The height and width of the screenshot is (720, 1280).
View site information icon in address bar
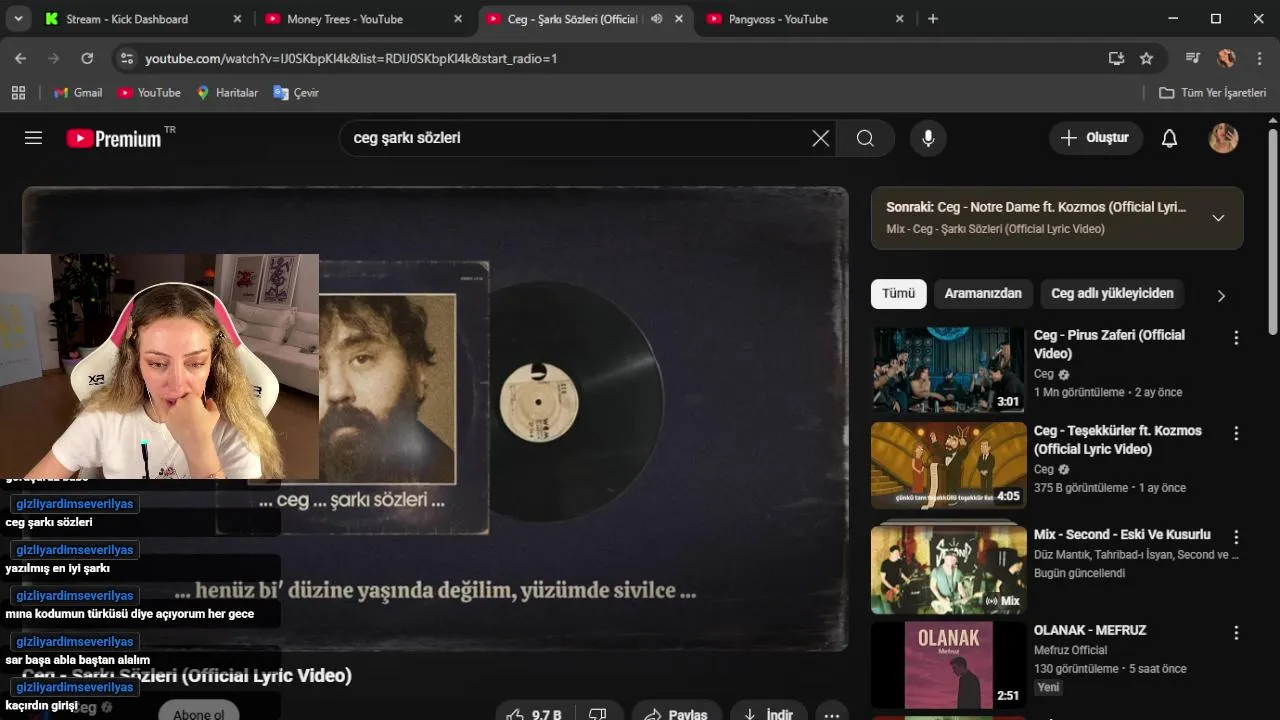pyautogui.click(x=126, y=58)
